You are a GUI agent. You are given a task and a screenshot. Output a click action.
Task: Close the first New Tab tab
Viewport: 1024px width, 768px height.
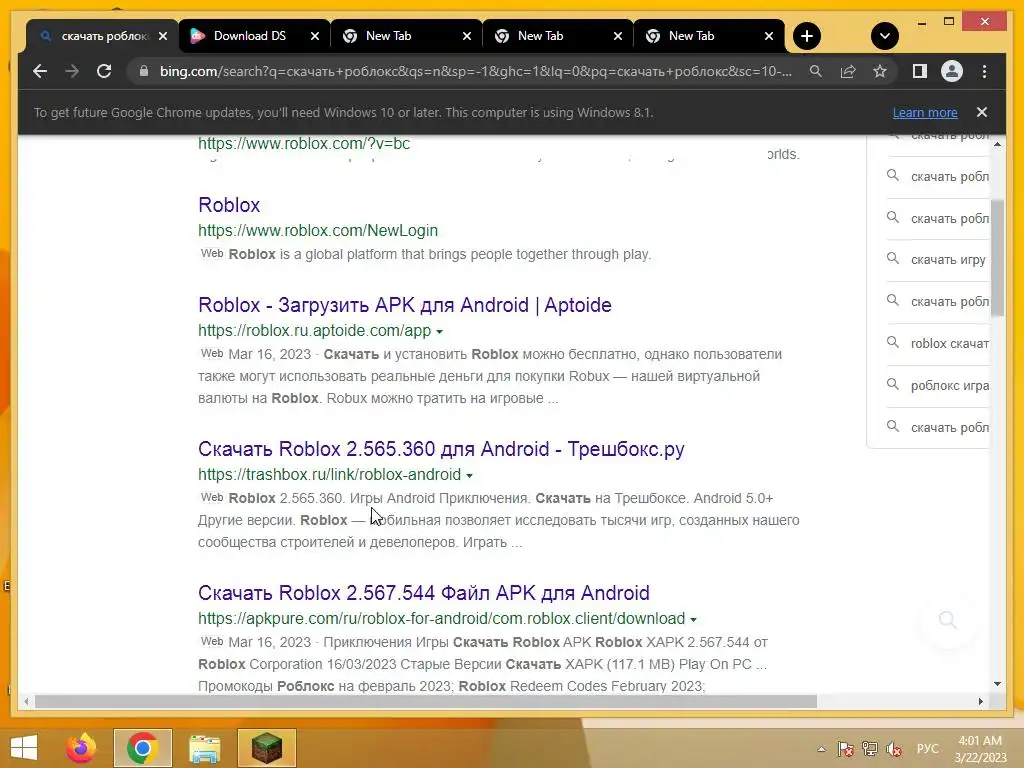(466, 37)
